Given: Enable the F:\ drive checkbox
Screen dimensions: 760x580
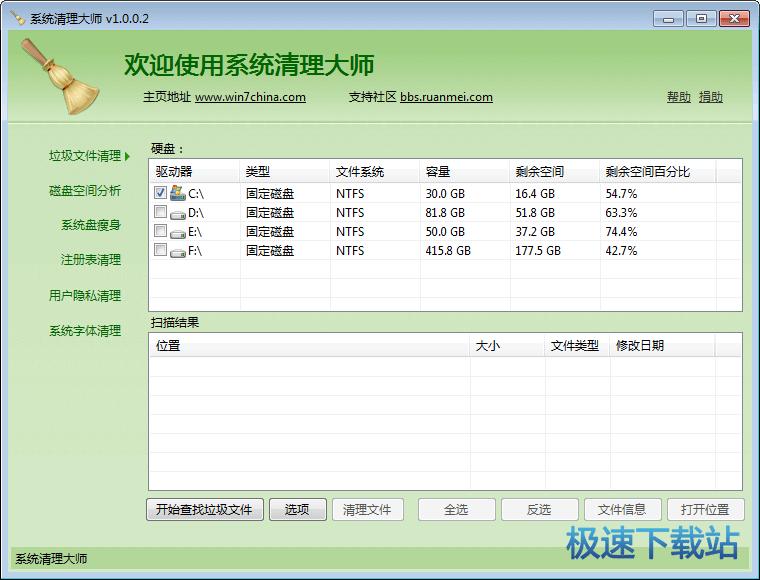Looking at the screenshot, I should [x=161, y=250].
